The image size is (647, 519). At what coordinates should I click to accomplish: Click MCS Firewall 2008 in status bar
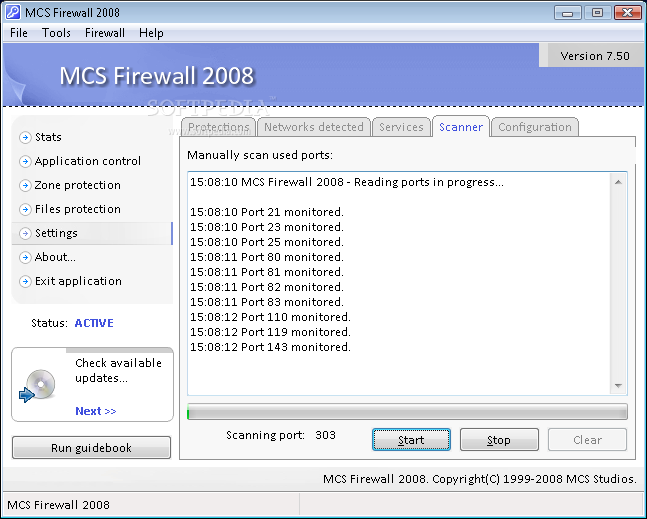point(59,505)
